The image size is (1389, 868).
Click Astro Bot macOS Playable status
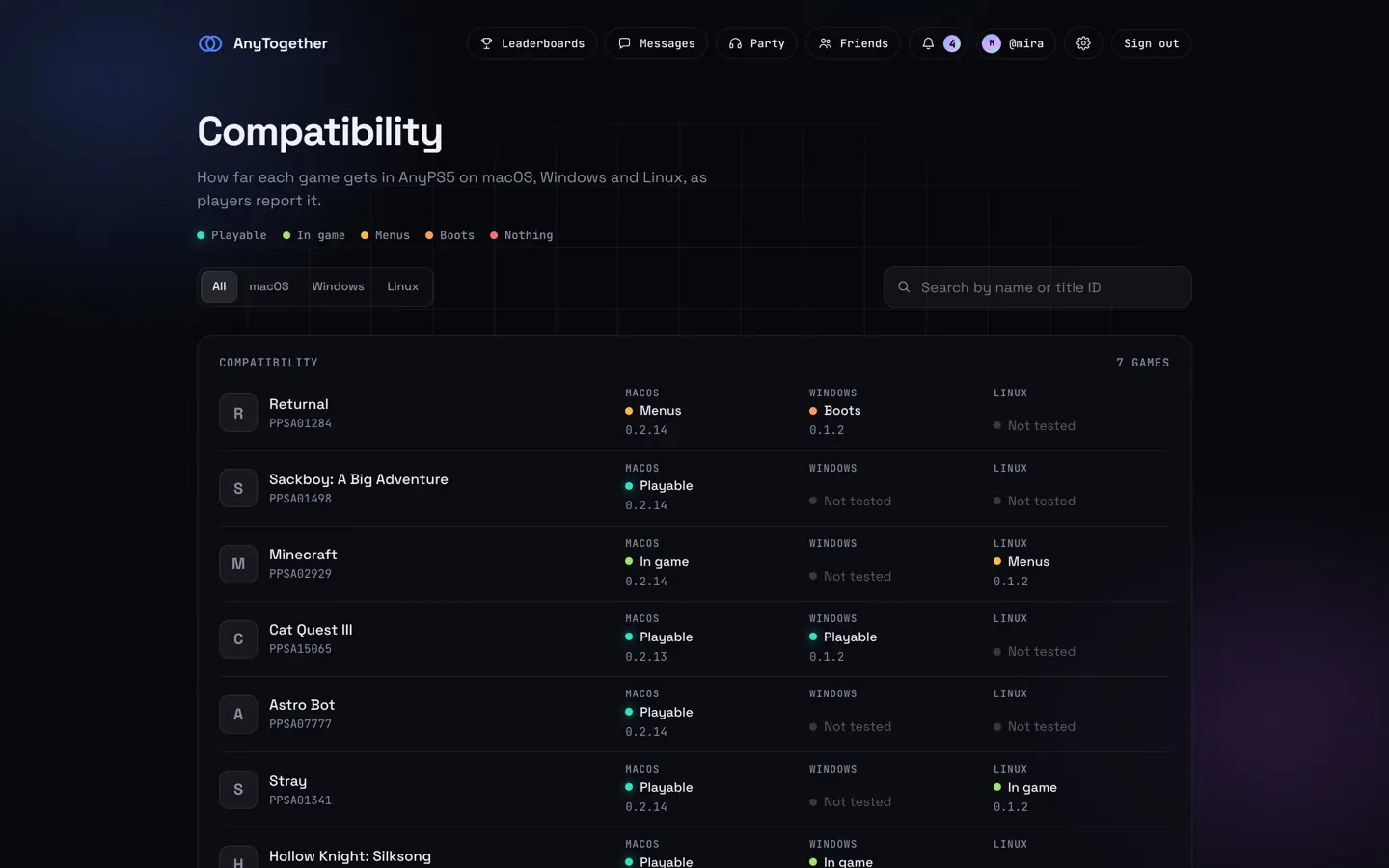point(659,712)
